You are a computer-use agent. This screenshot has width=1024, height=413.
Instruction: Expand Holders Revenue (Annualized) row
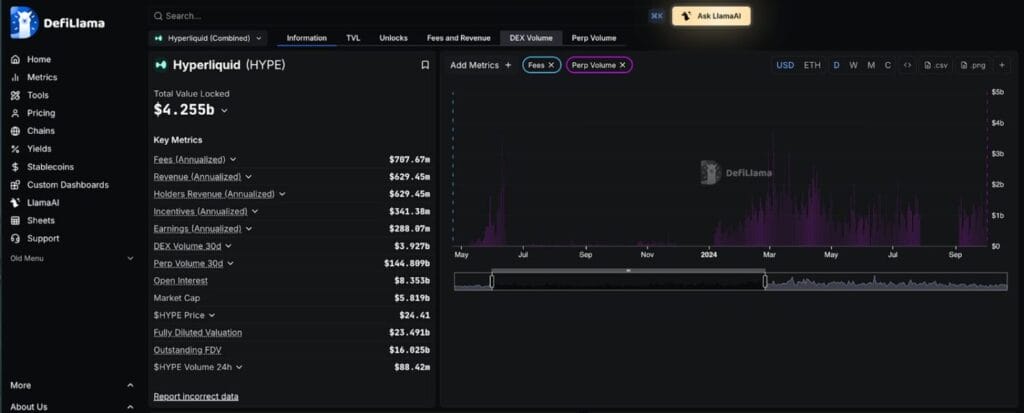pos(282,194)
